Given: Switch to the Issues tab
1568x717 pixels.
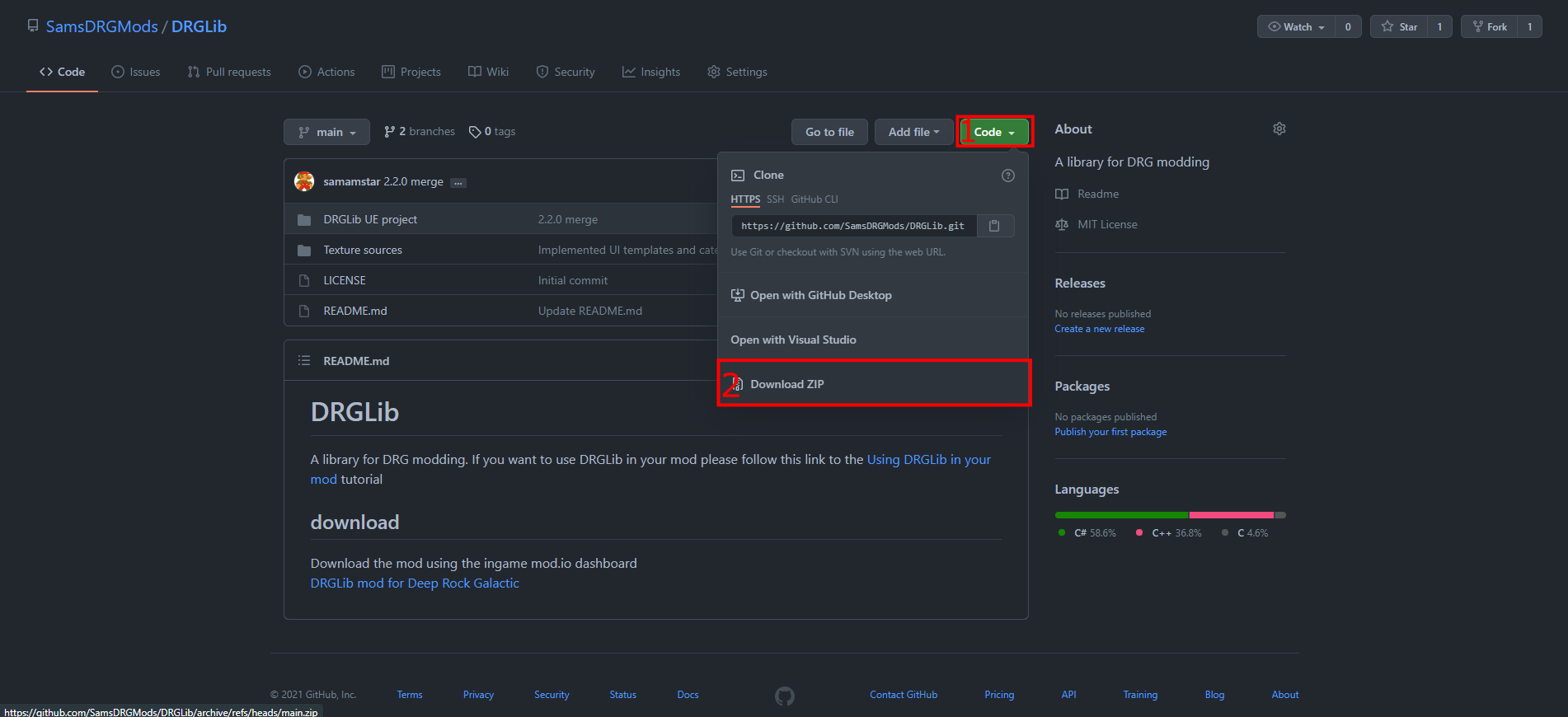Looking at the screenshot, I should 136,72.
